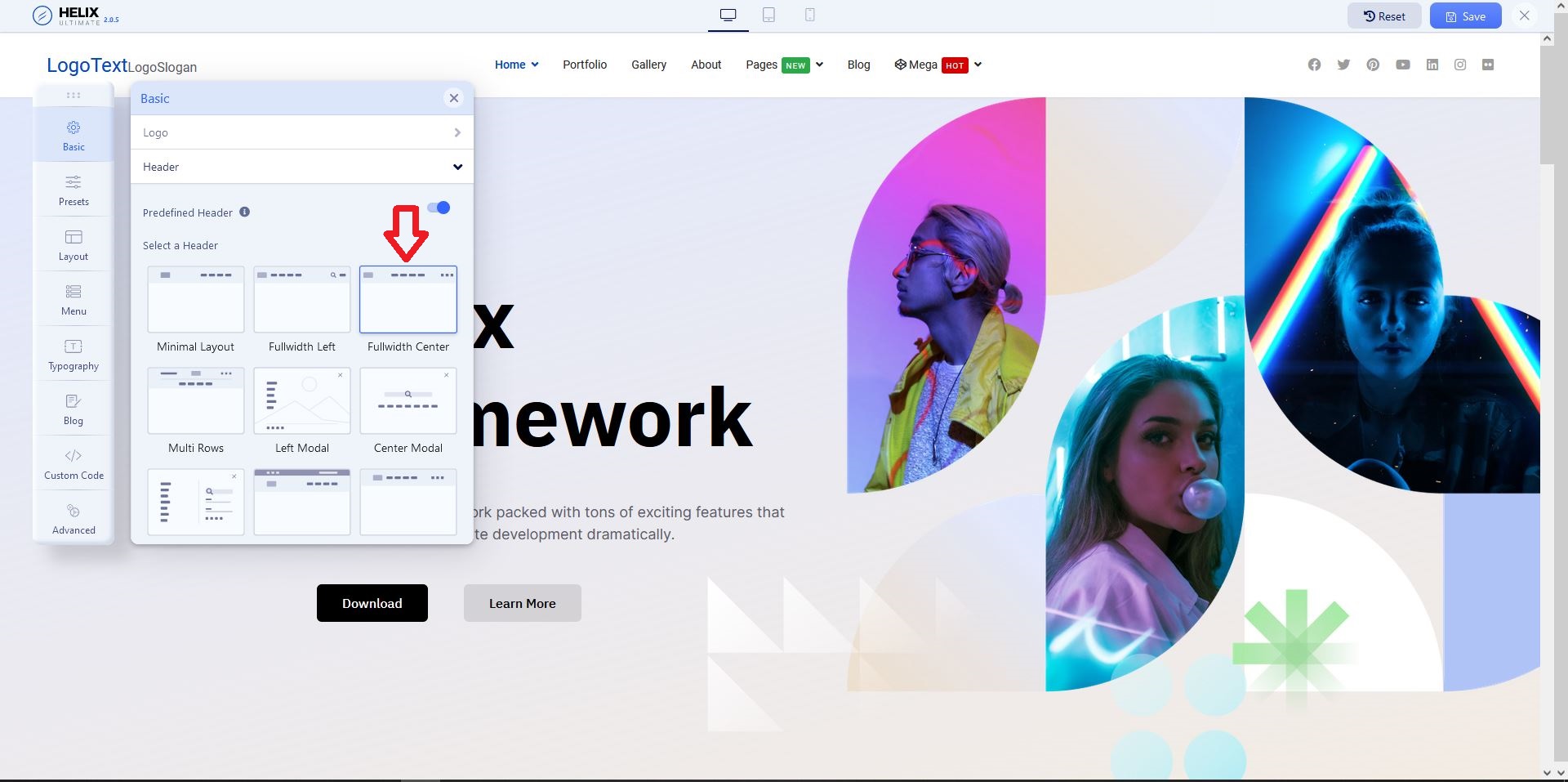Screen dimensions: 1568x782
Task: Save the template settings
Action: [1466, 16]
